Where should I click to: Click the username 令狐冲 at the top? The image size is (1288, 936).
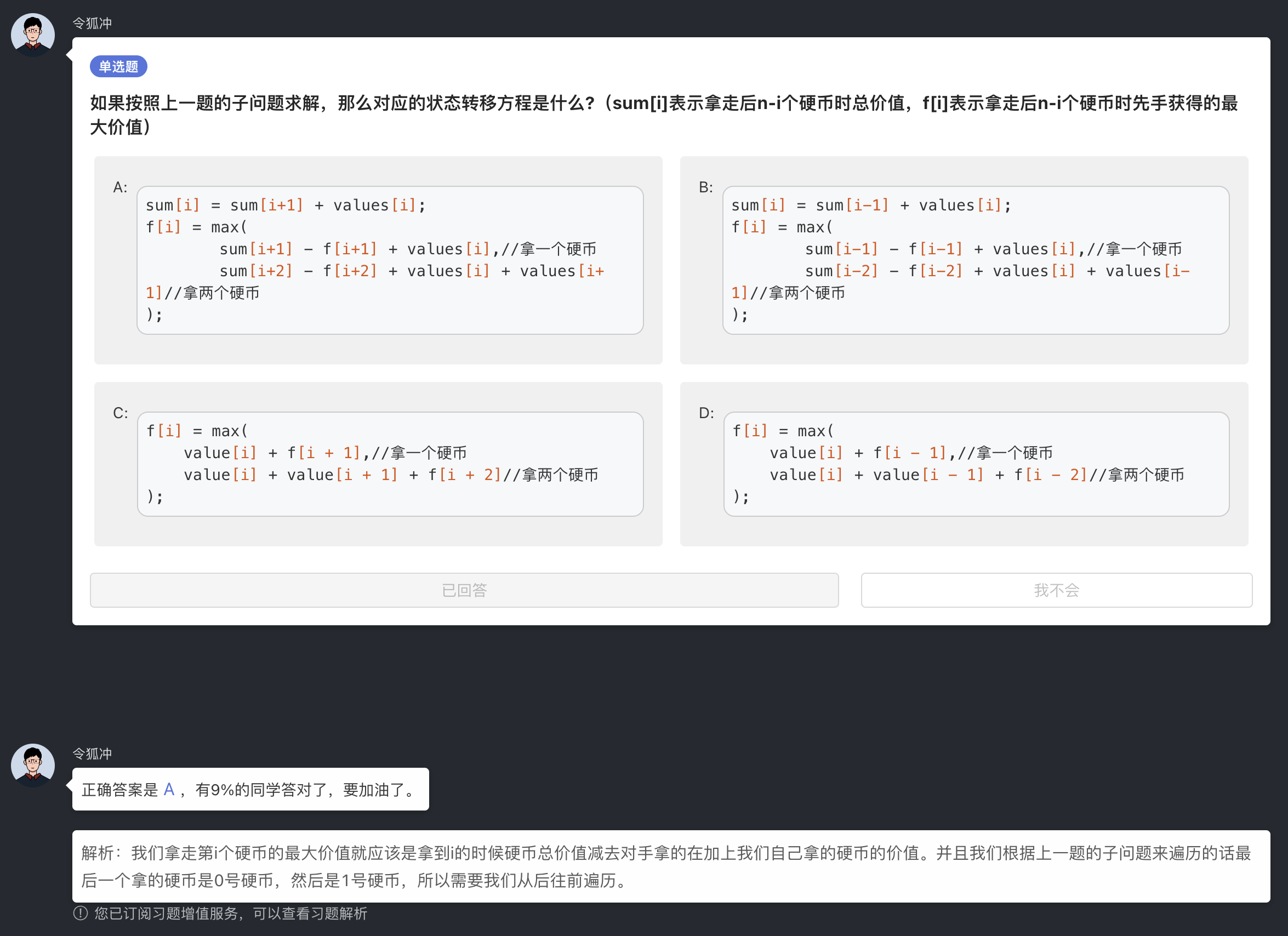click(93, 22)
